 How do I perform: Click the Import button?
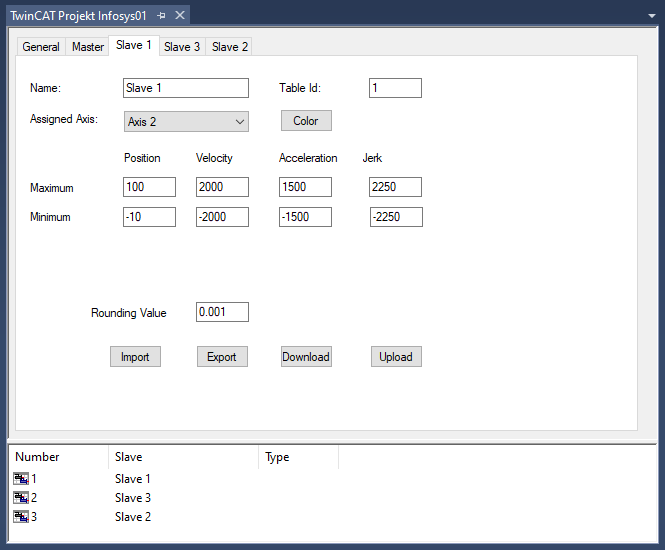pos(135,357)
